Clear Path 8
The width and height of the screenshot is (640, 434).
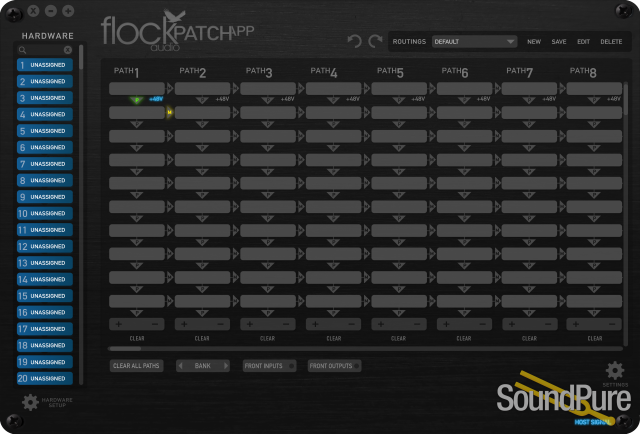tap(595, 338)
